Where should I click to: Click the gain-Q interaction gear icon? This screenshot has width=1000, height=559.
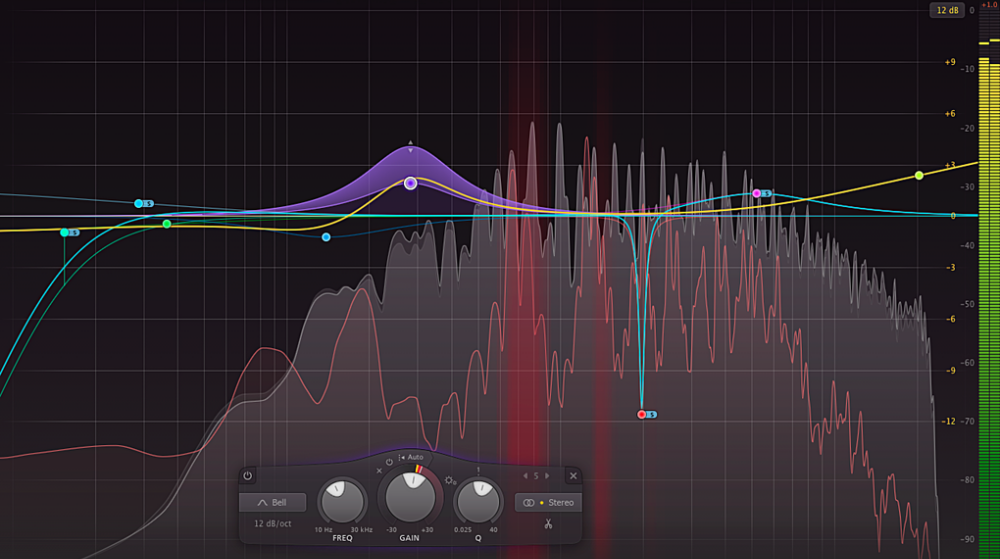(451, 480)
